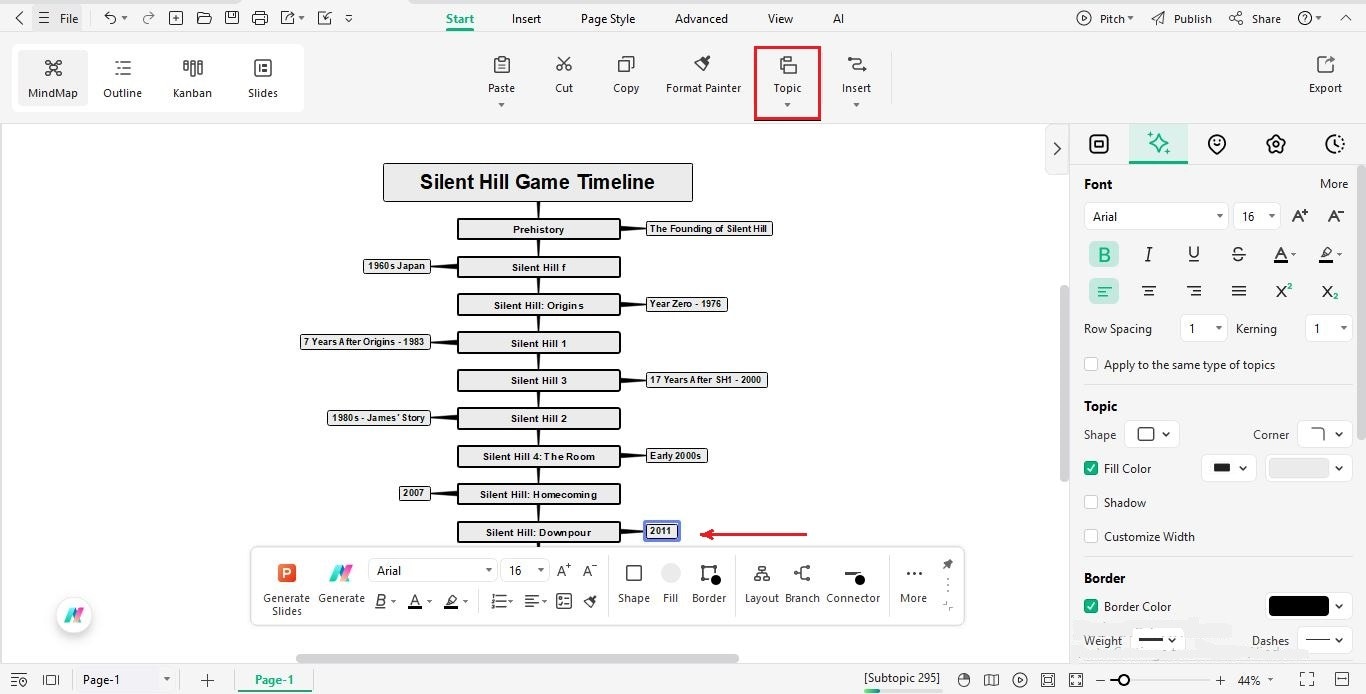Open the clock history panel tab
Screen dimensions: 1366x694
[x=1335, y=144]
